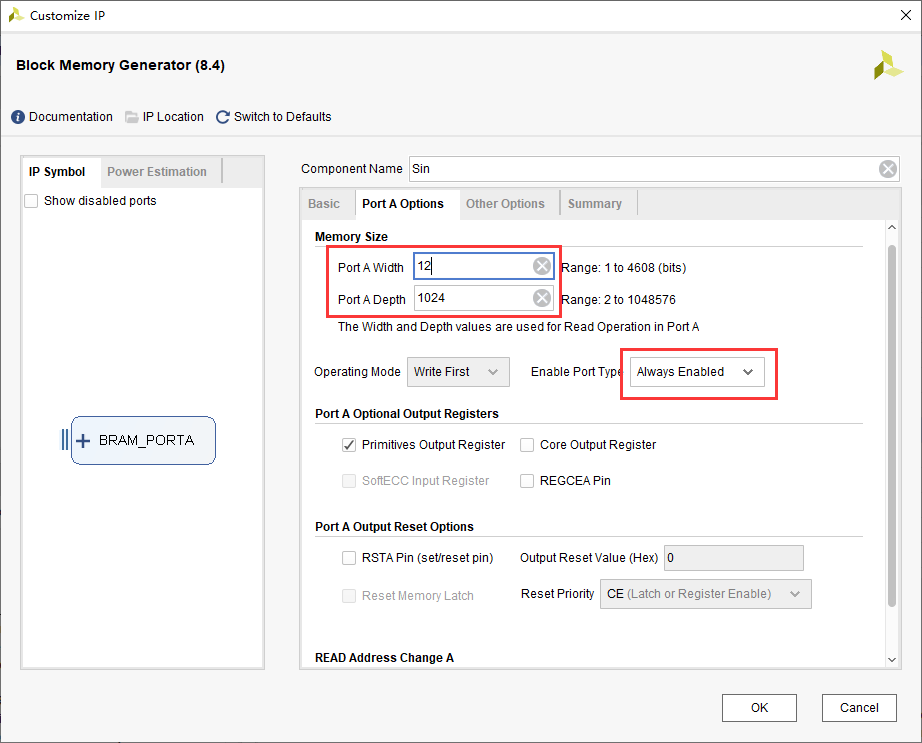Click the vertical scrollbar thumb
Image resolution: width=922 pixels, height=743 pixels.
[x=891, y=426]
